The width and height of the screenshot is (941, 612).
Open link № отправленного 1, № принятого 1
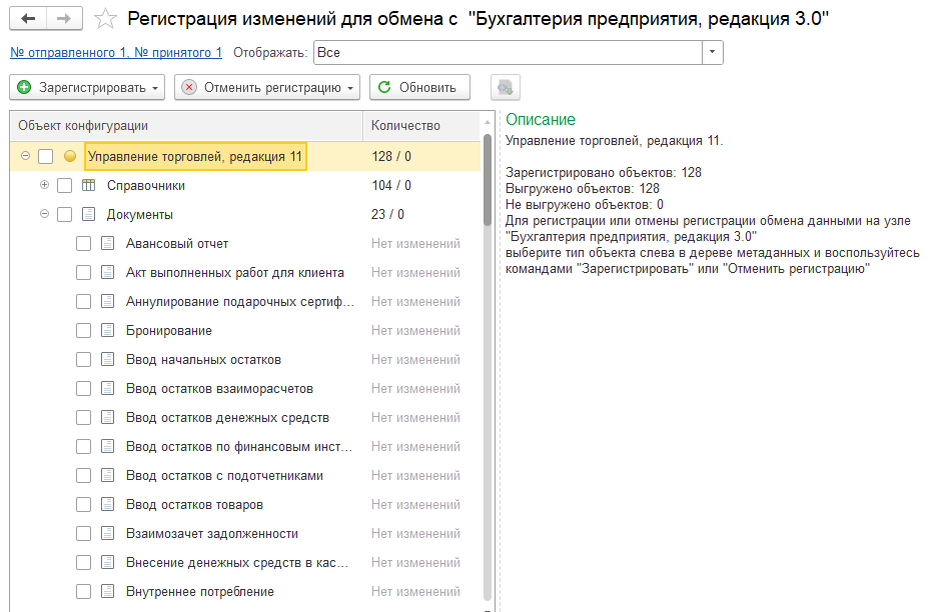[x=116, y=53]
